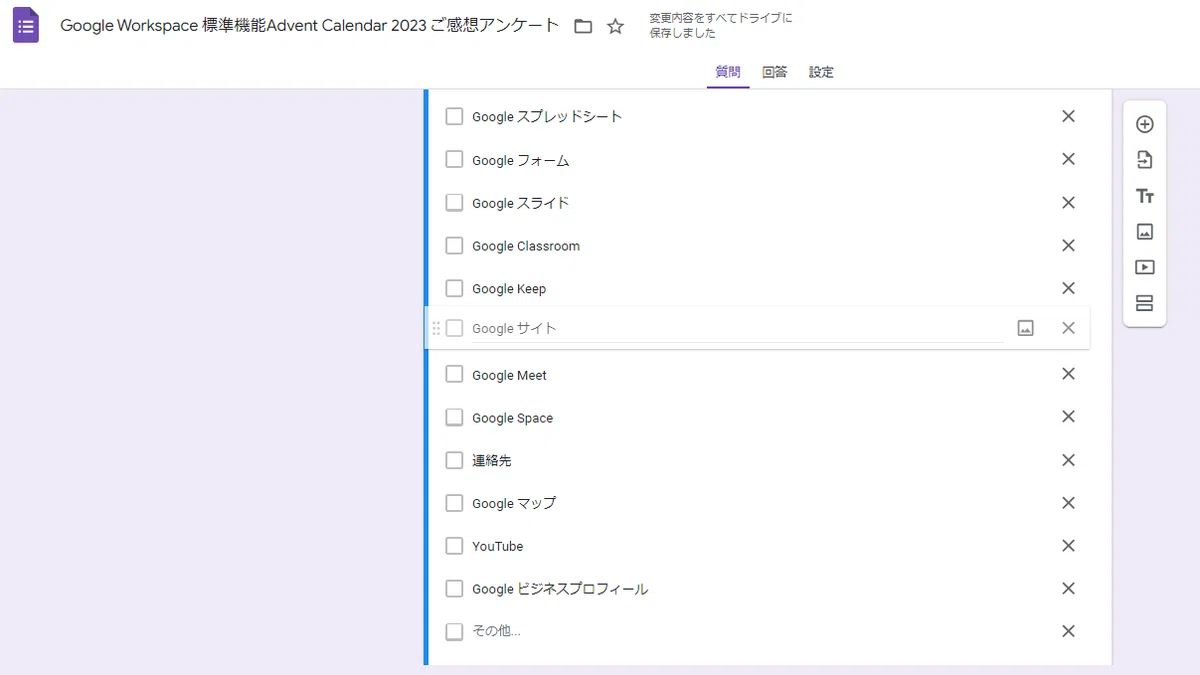Viewport: 1200px width, 675px height.
Task: Remove the Google Classroom option
Action: pos(1068,245)
